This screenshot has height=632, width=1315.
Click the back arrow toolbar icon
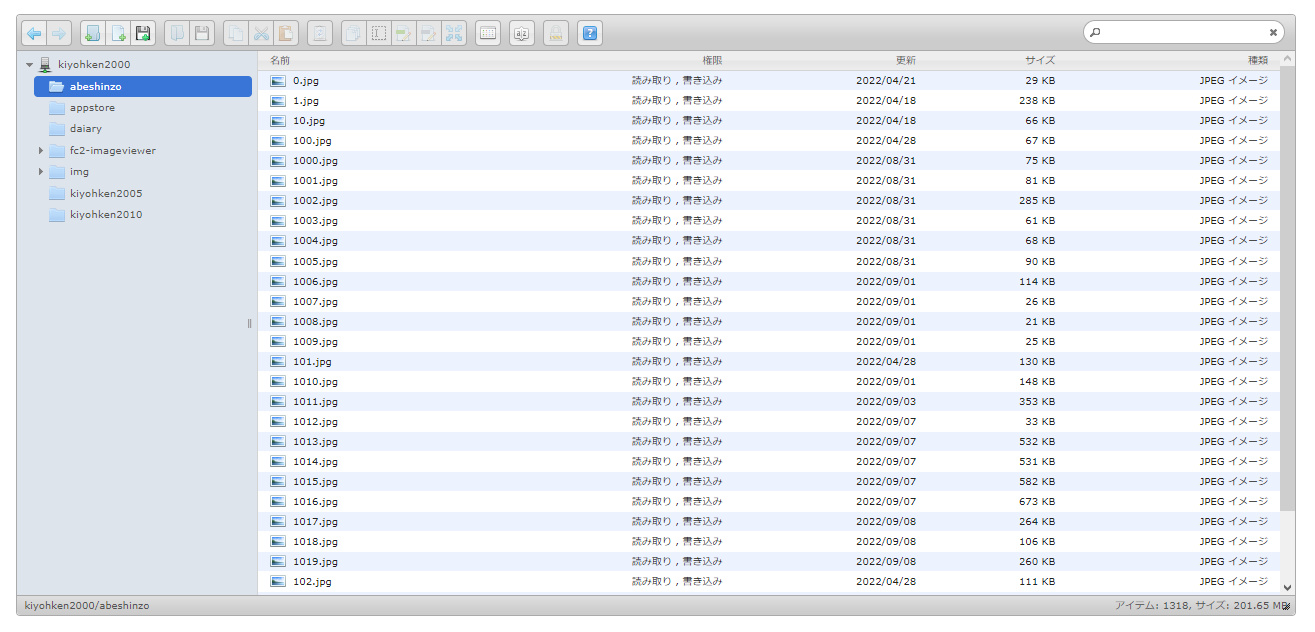(34, 33)
